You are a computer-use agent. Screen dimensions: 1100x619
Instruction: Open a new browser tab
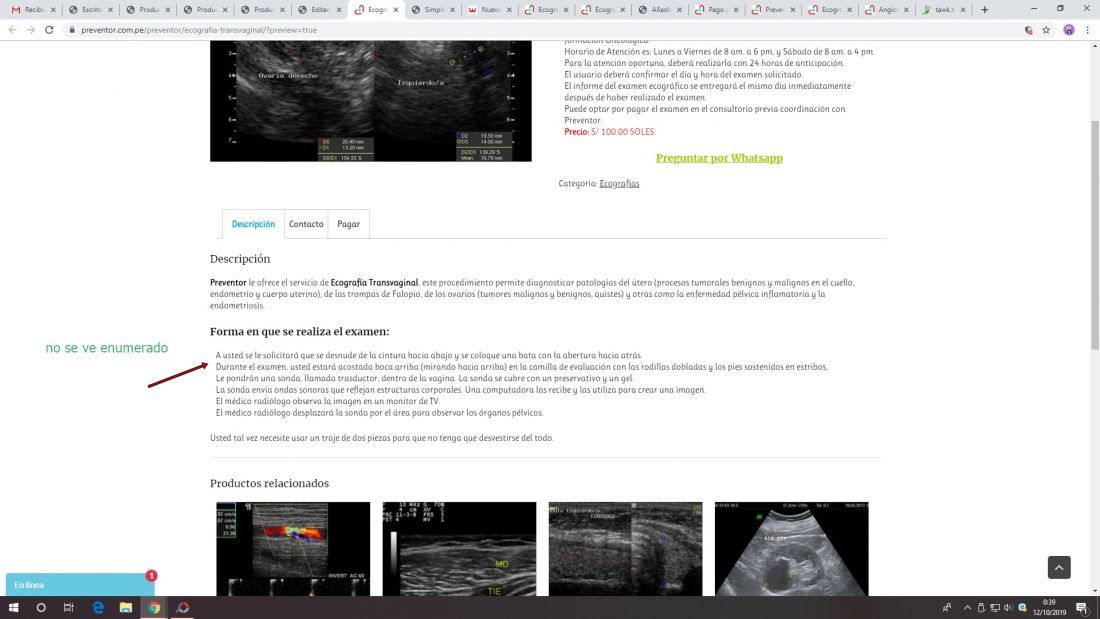984,10
